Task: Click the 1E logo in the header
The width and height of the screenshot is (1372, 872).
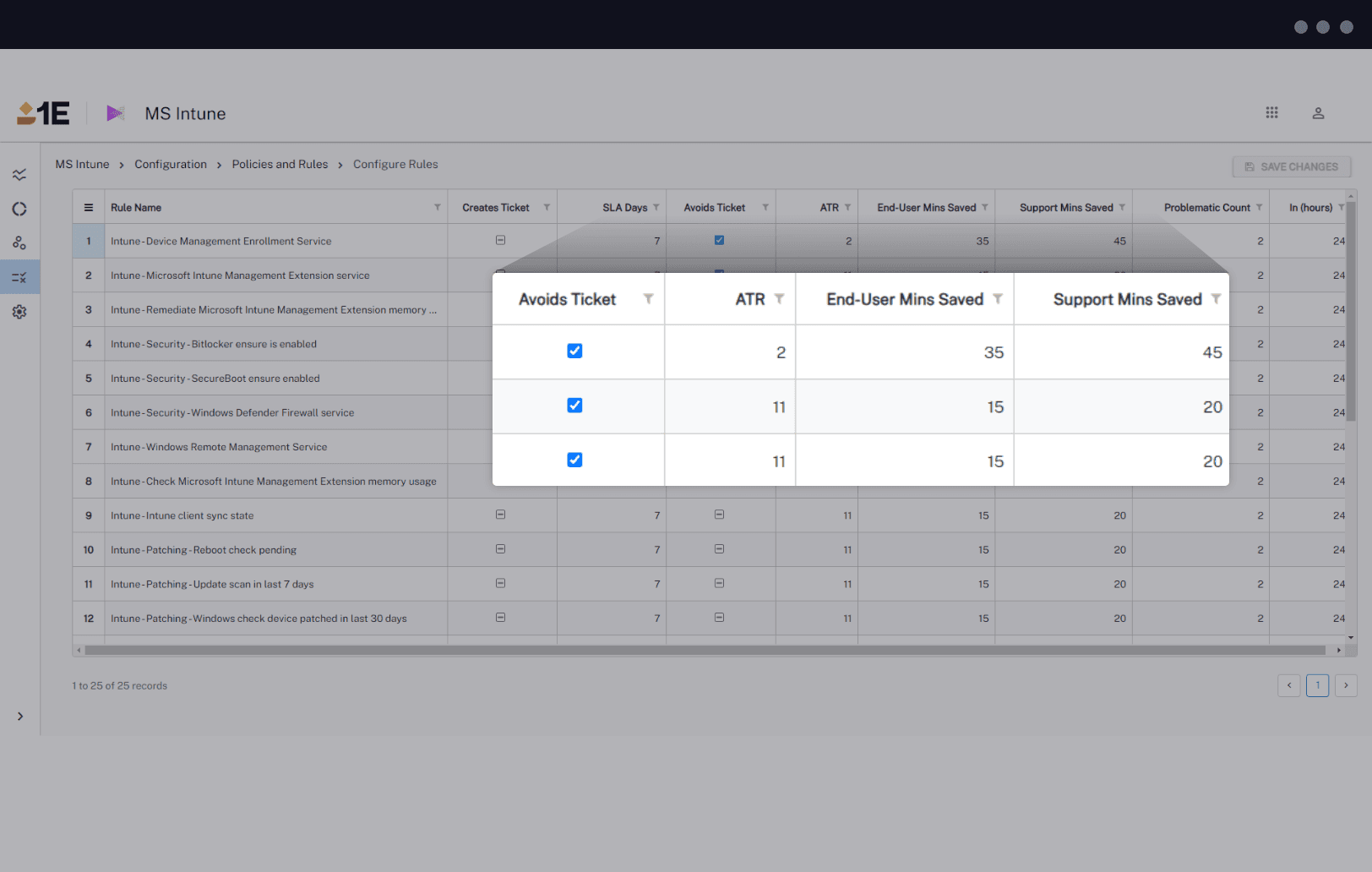Action: coord(41,112)
